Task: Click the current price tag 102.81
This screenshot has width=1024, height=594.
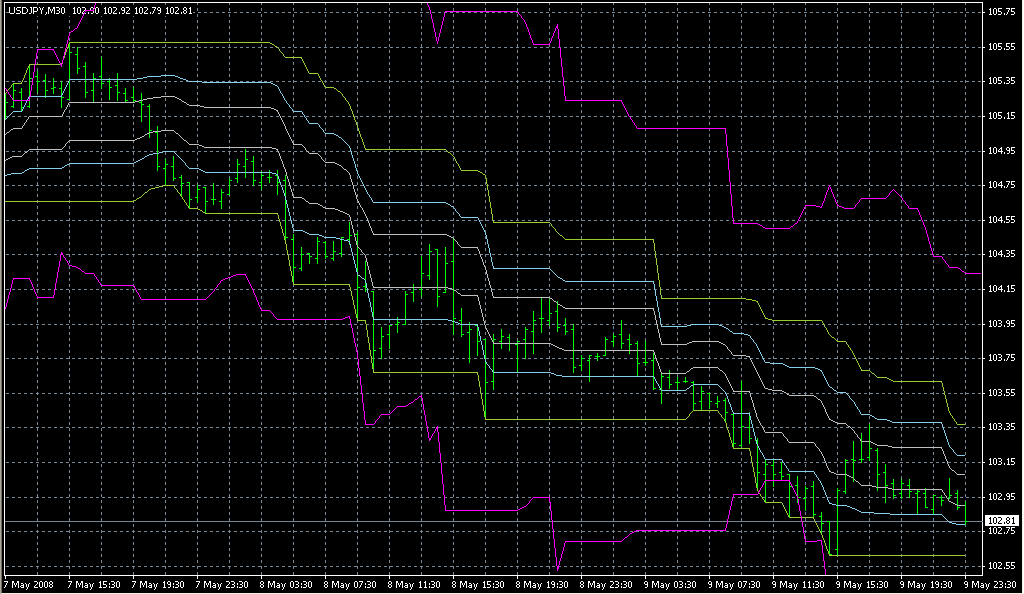Action: pyautogui.click(x=1002, y=521)
